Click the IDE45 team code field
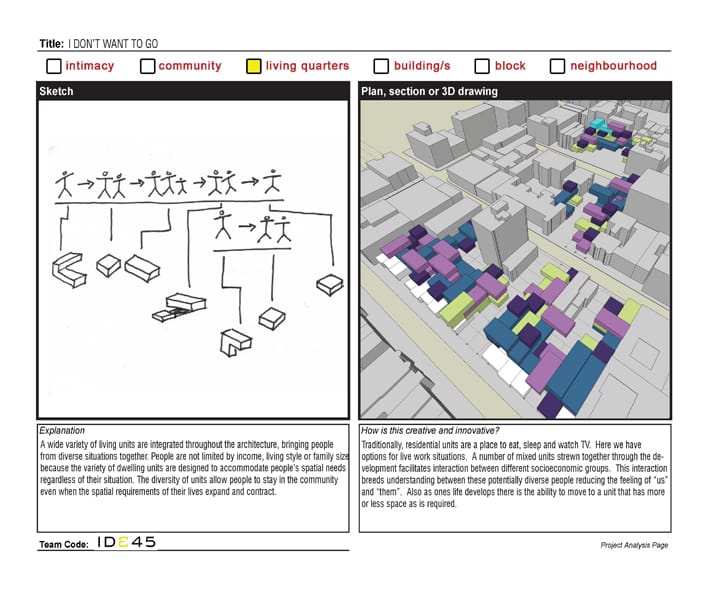The width and height of the screenshot is (708, 600). [126, 542]
